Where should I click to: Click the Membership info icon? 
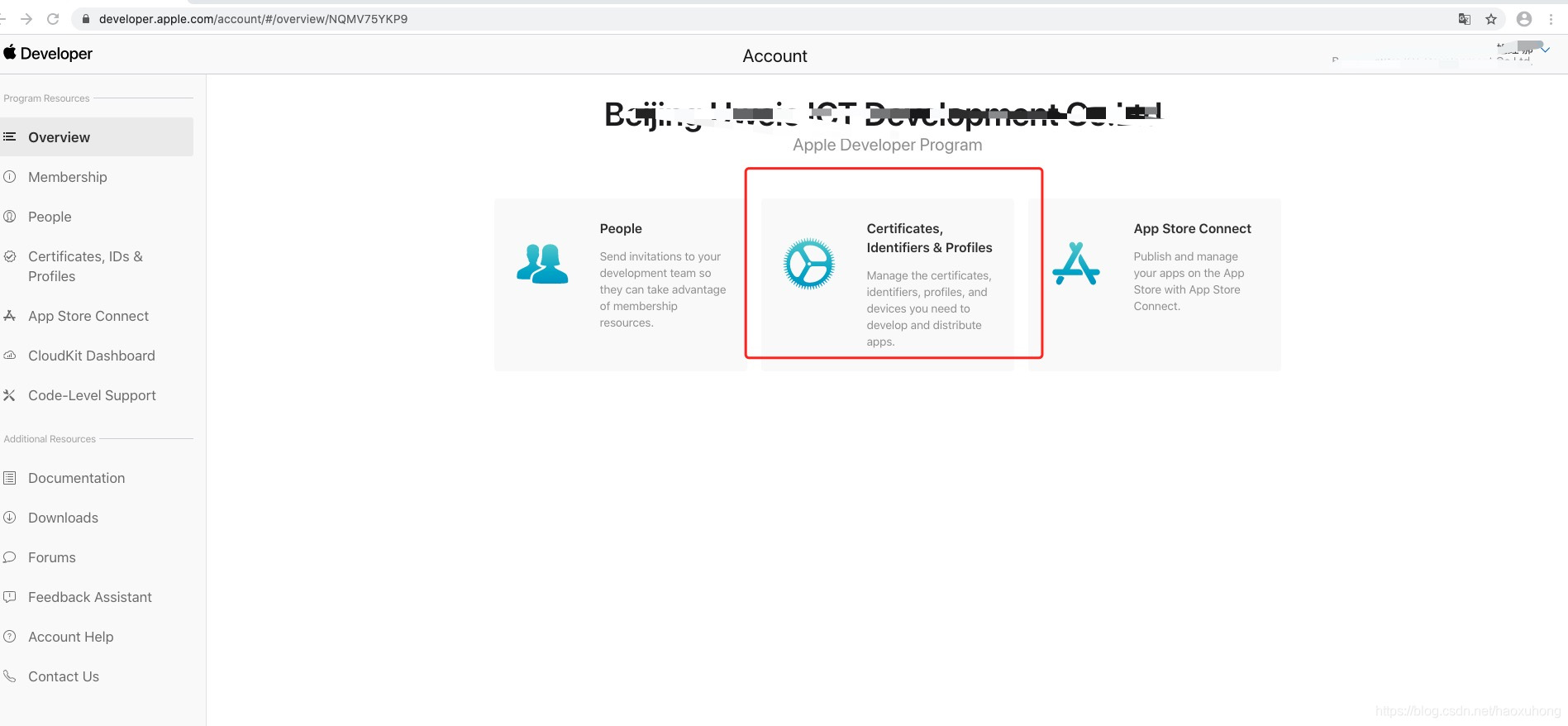(x=10, y=176)
